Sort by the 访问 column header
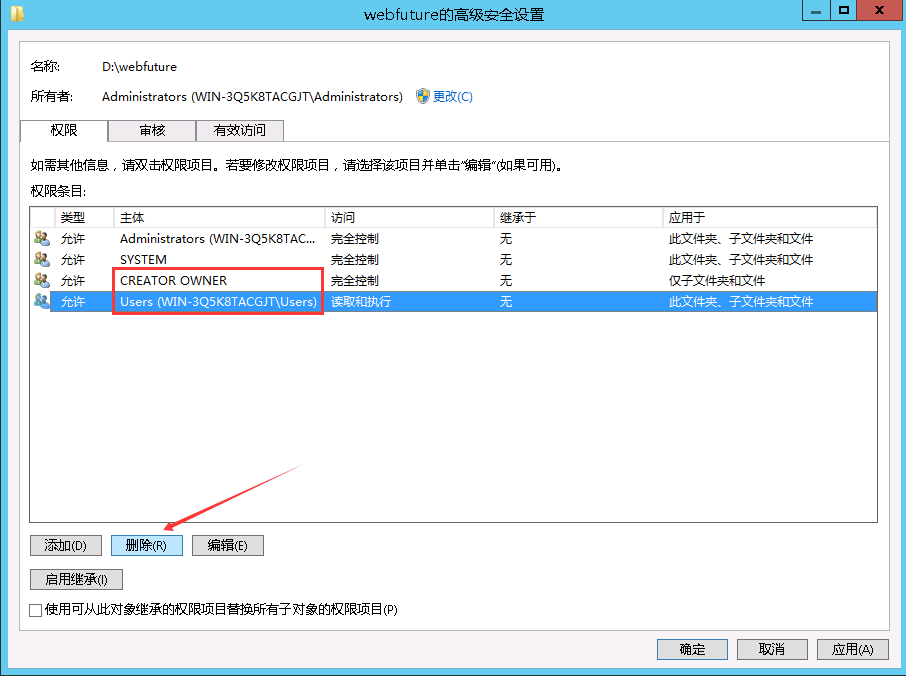 409,218
